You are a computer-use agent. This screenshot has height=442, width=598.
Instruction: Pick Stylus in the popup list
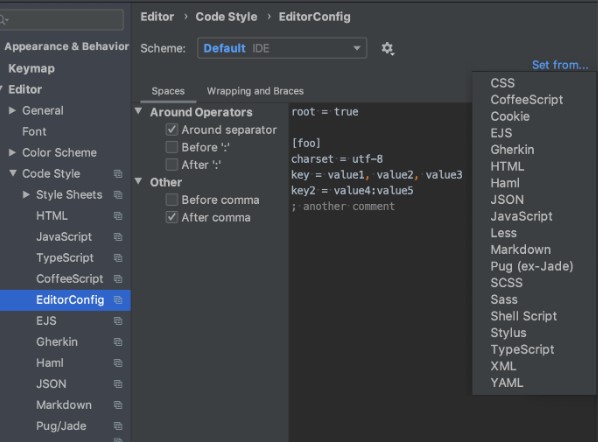[508, 333]
